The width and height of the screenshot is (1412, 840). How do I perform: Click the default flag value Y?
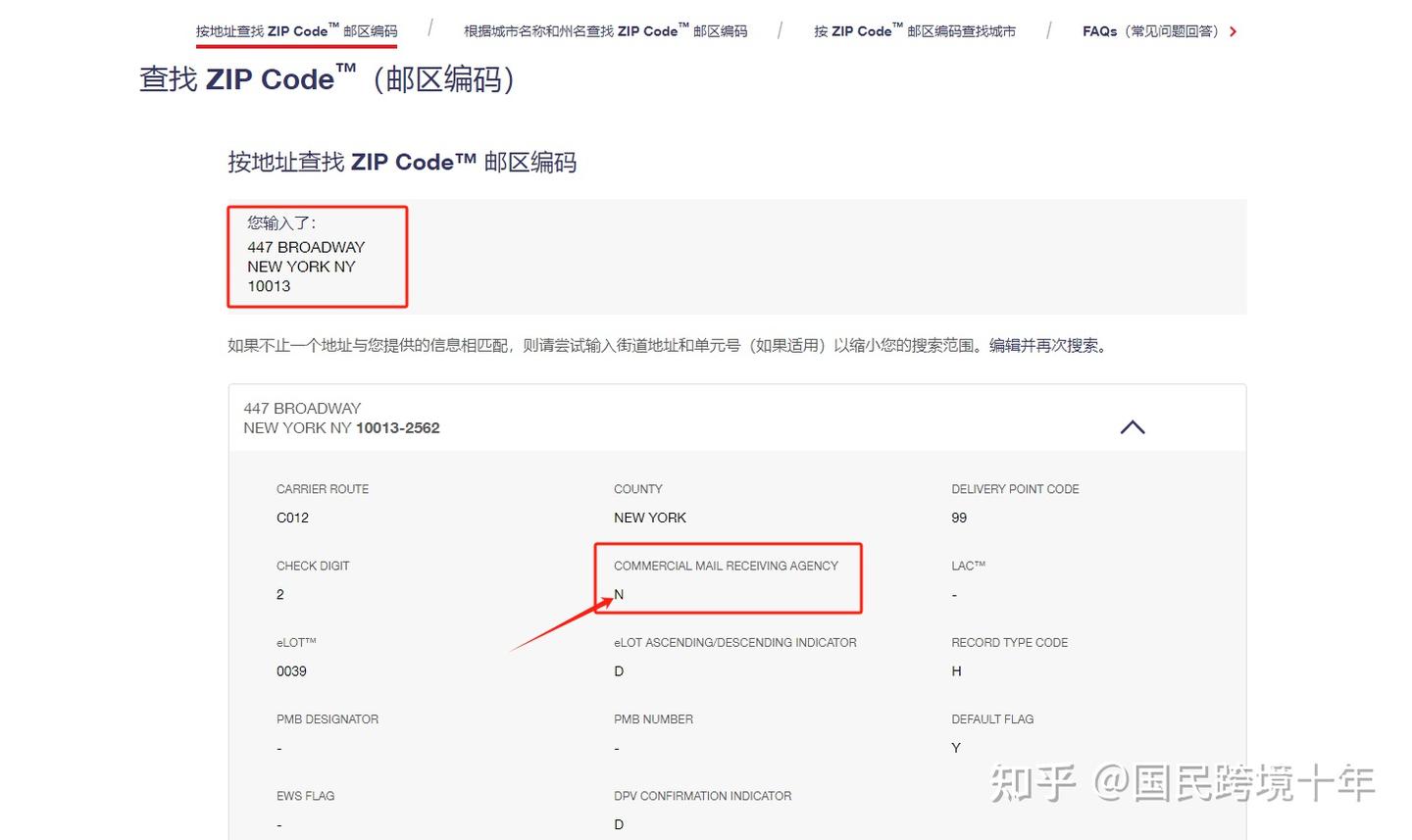956,748
